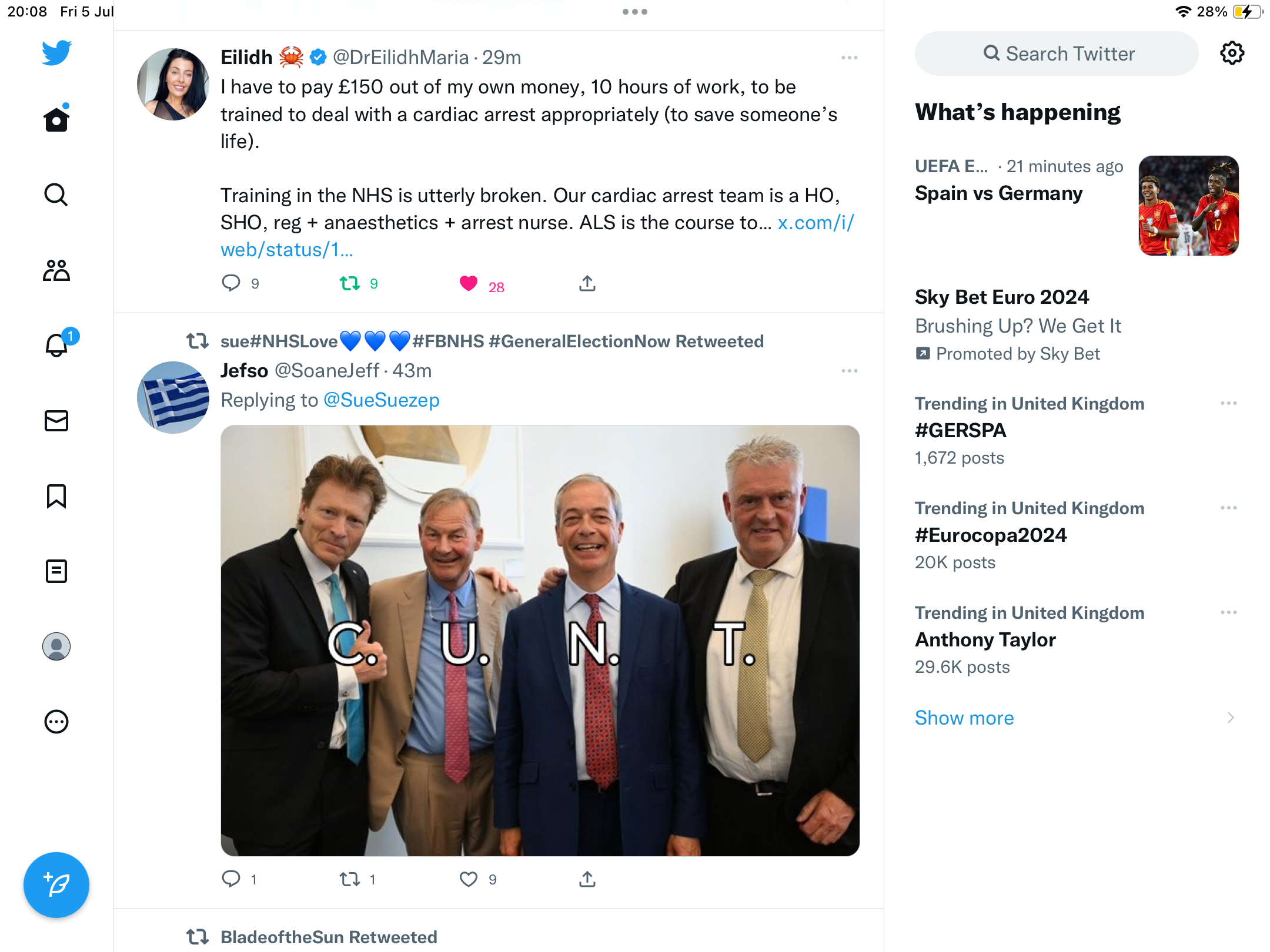Undo retweet on Eilidh's tweet
Viewport: 1270px width, 952px height.
tap(350, 284)
